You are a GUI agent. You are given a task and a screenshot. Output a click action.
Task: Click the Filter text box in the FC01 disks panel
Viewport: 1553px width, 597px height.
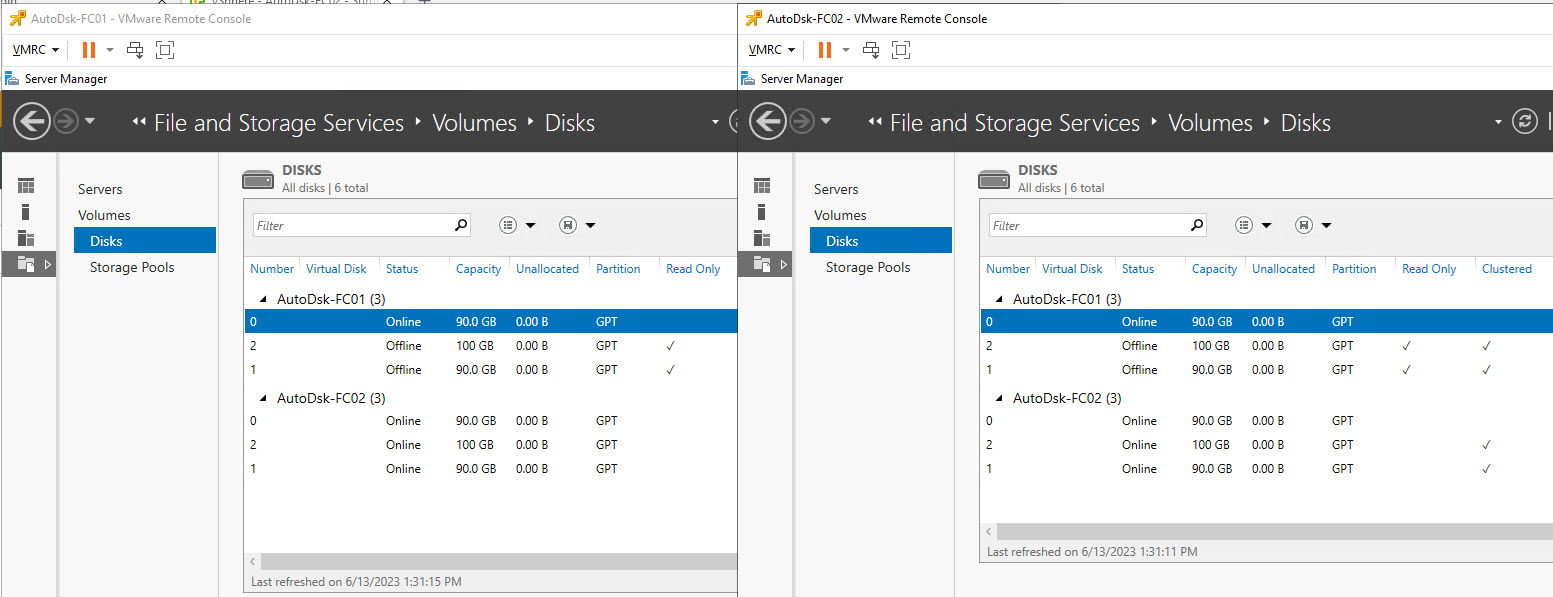coord(350,225)
